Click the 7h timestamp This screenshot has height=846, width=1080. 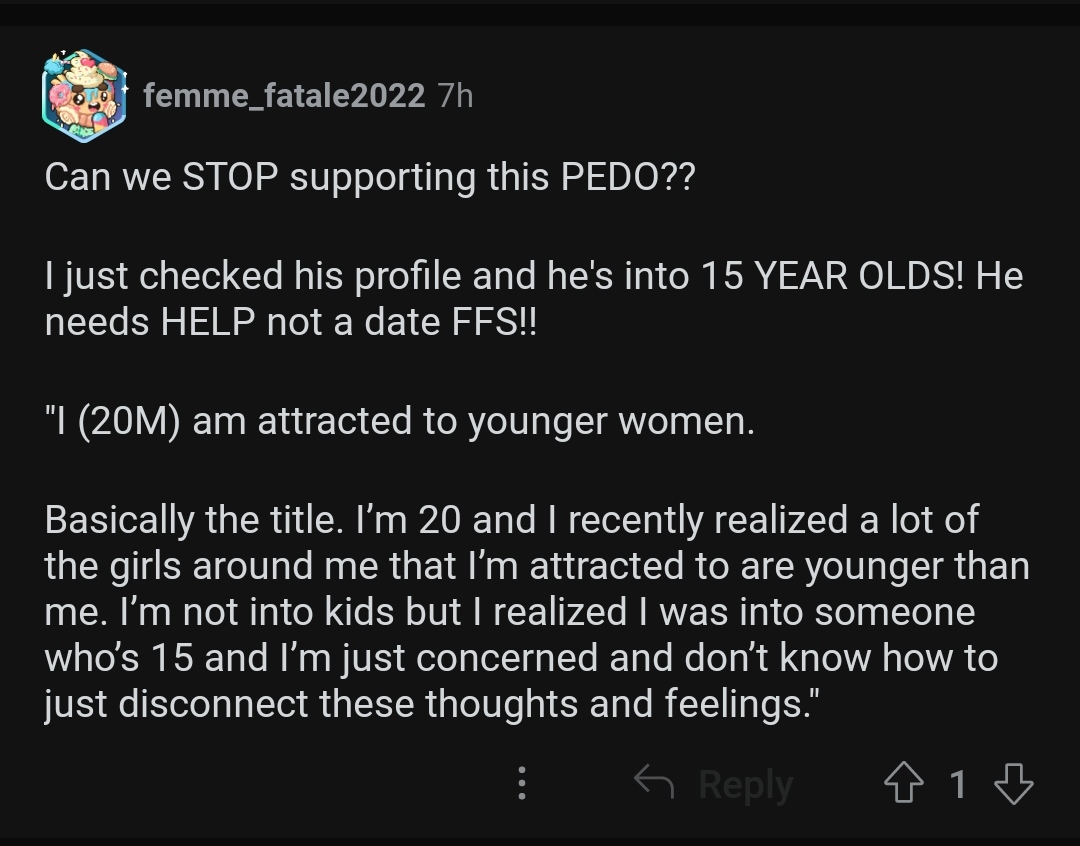(455, 95)
